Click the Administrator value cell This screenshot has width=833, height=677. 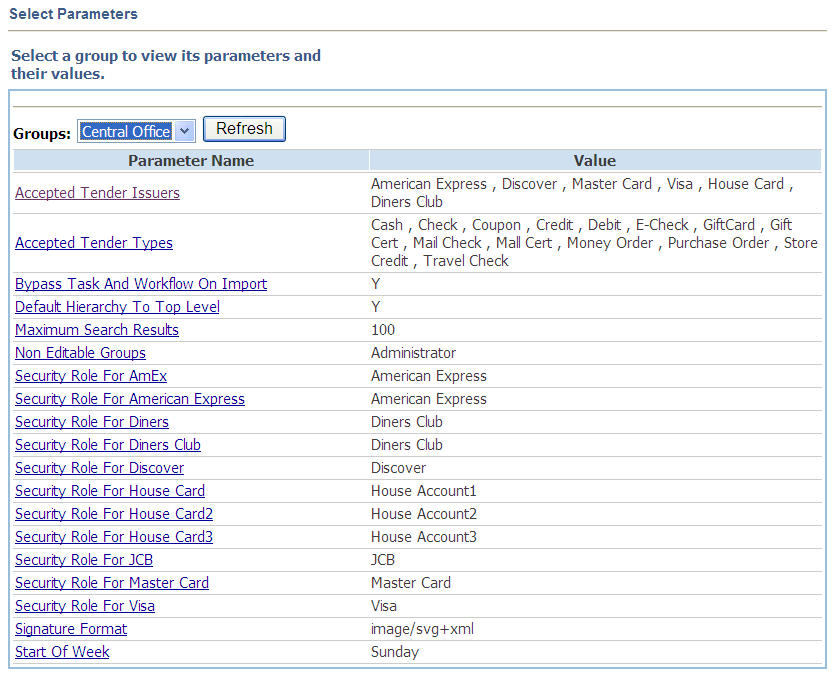[595, 353]
